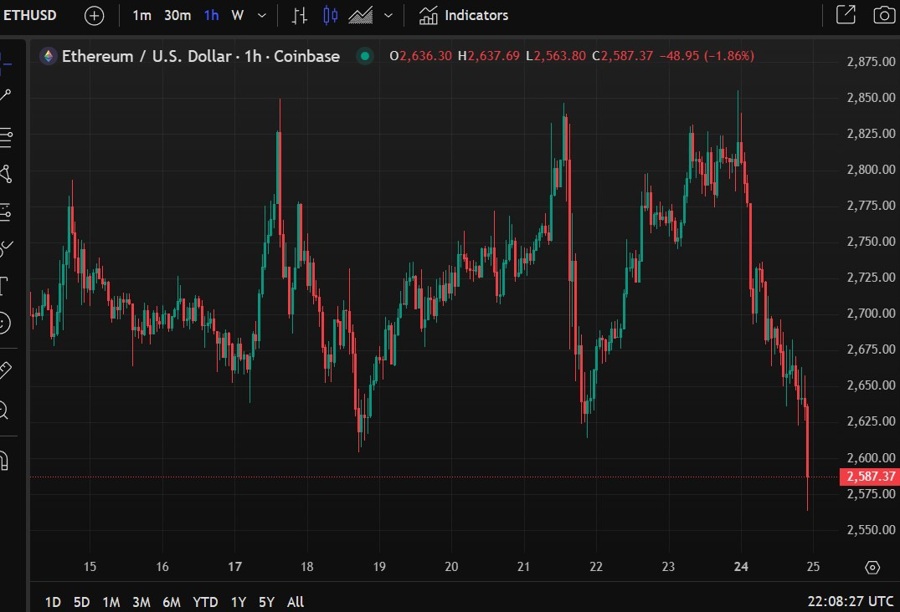Image resolution: width=900 pixels, height=612 pixels.
Task: Open the emoji icons tool
Action: pyautogui.click(x=4, y=323)
